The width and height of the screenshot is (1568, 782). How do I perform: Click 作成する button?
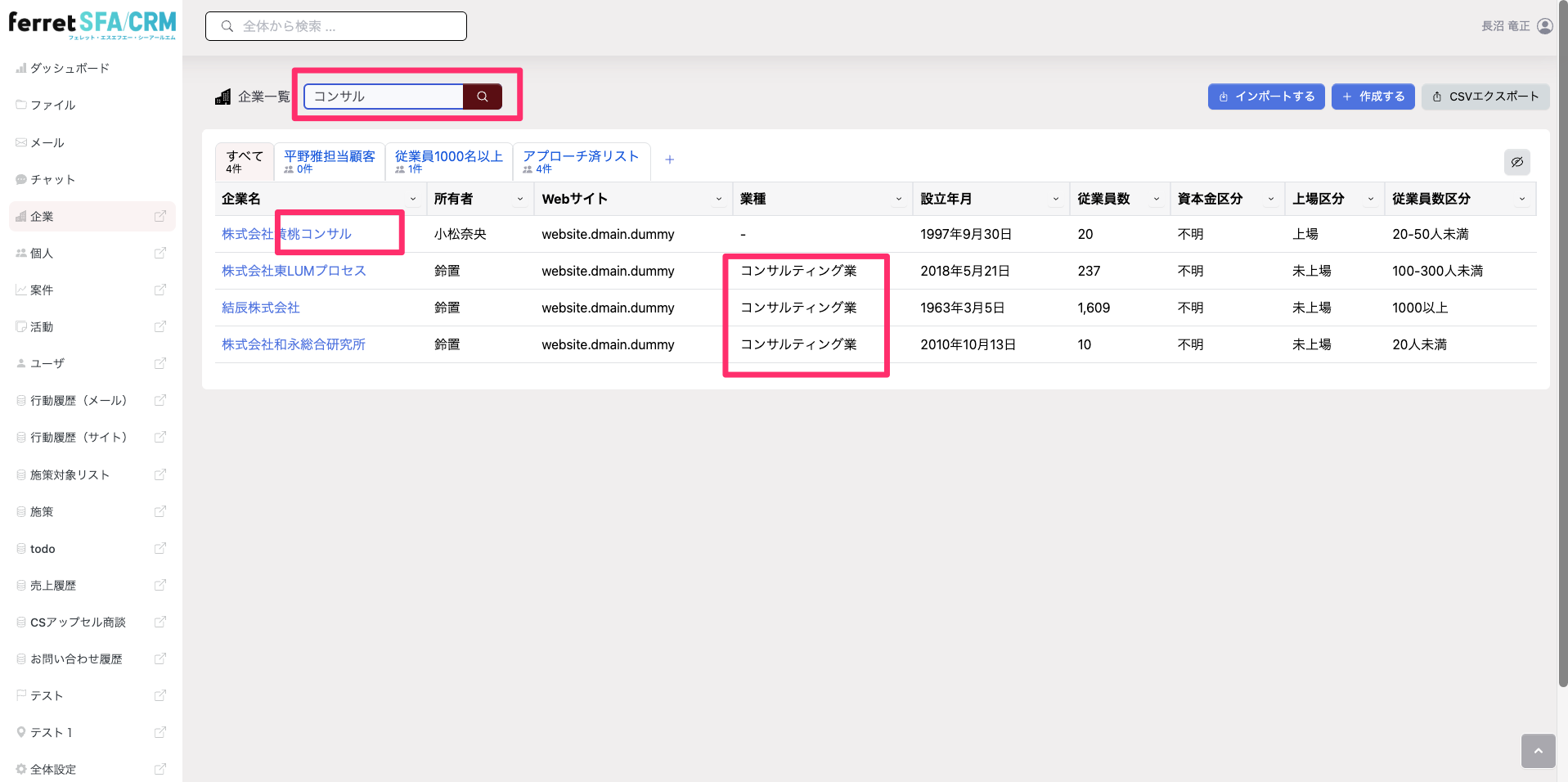click(1373, 97)
